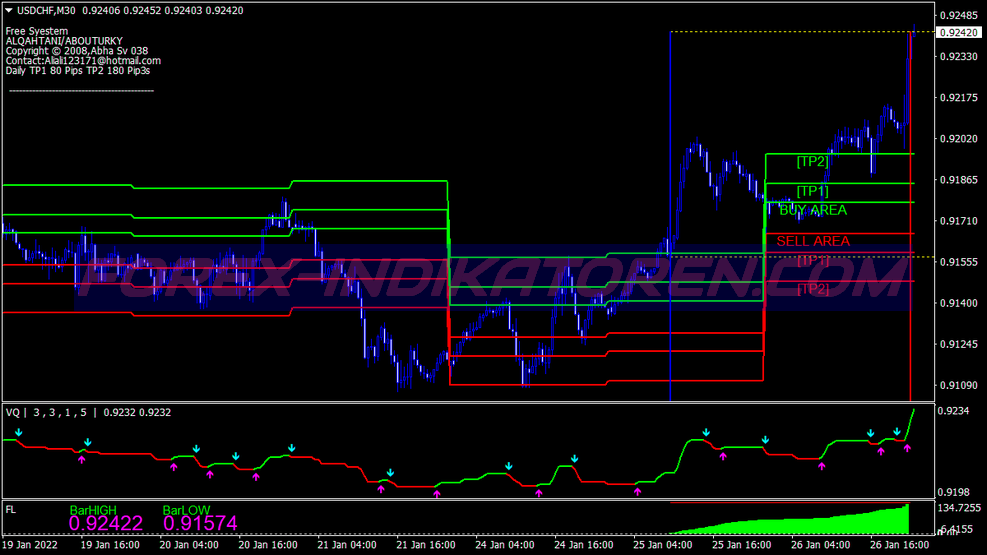Click the VQ scale value 0.9198
This screenshot has height=555, width=987.
[x=953, y=492]
